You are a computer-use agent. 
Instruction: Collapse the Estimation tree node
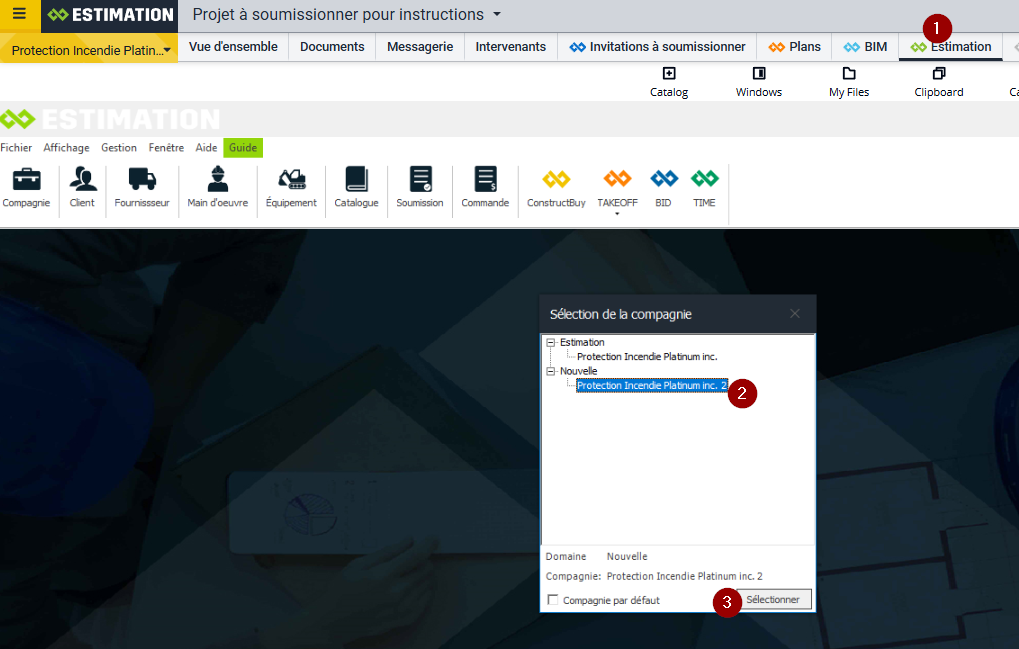pyautogui.click(x=550, y=343)
